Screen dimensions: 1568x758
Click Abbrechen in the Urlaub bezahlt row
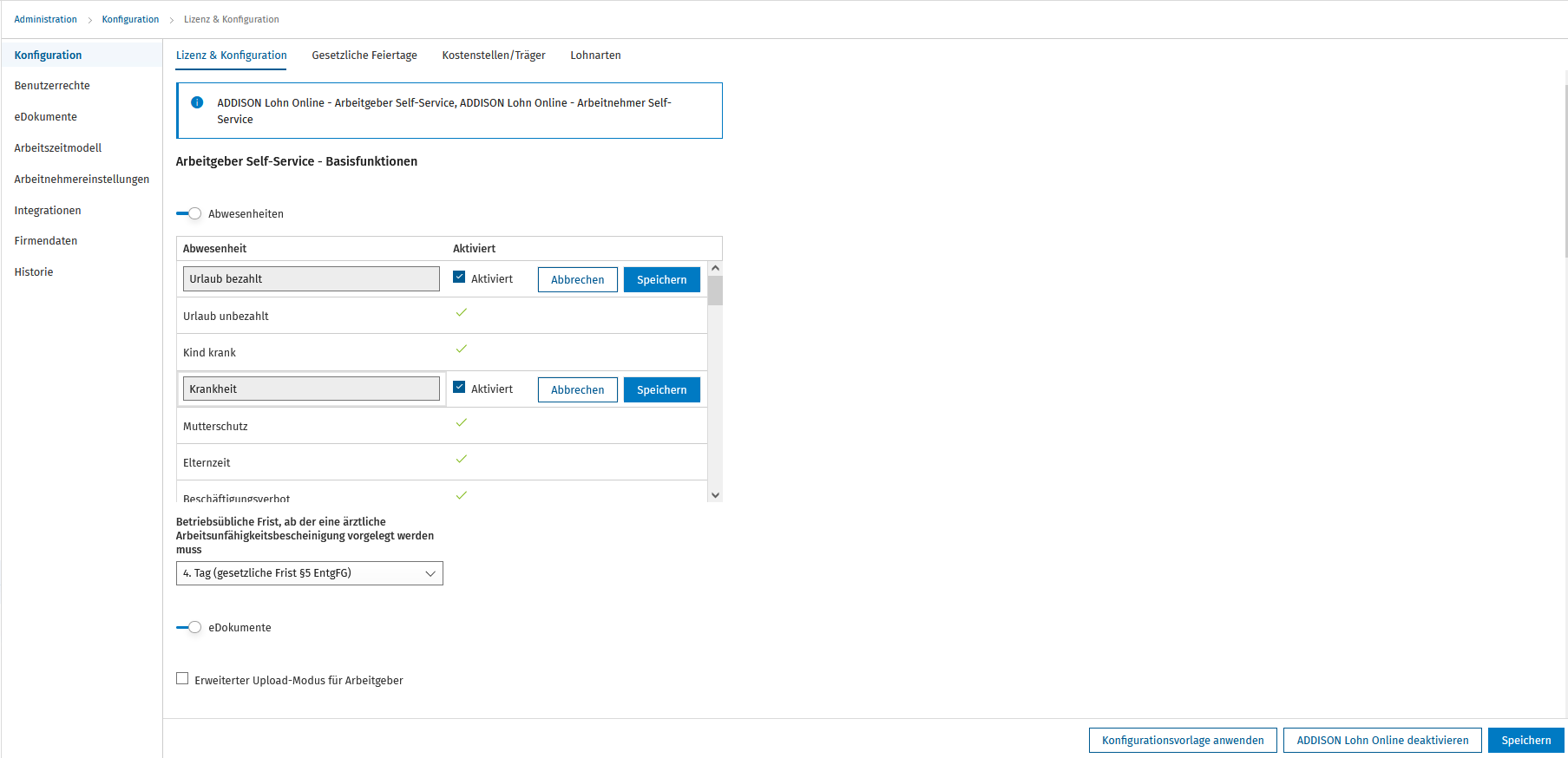(x=578, y=279)
